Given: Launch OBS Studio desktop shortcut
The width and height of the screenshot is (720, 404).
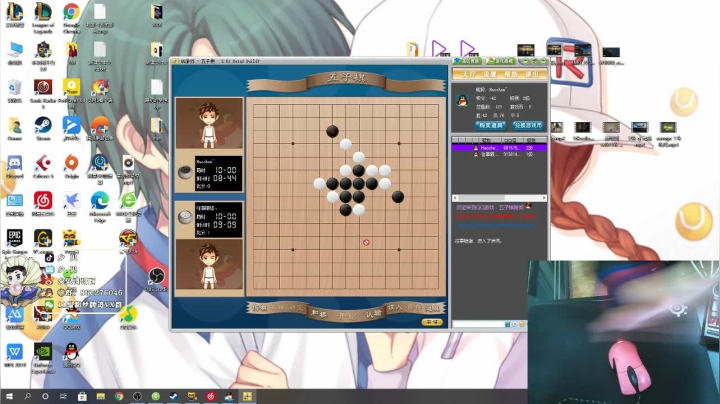Looking at the screenshot, I should (156, 277).
